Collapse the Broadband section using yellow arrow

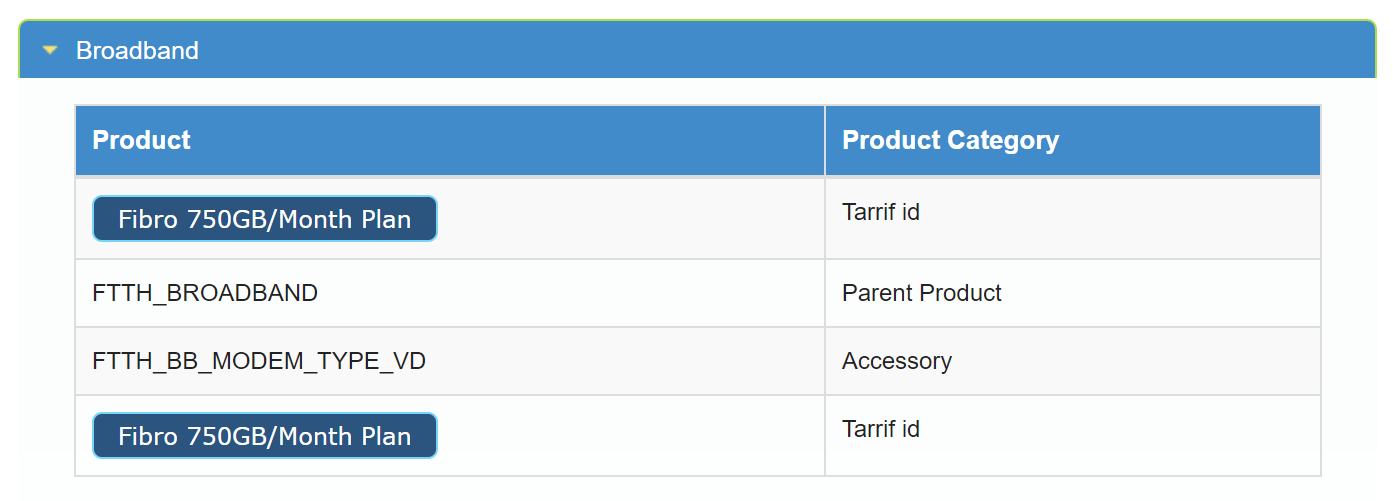(x=50, y=50)
